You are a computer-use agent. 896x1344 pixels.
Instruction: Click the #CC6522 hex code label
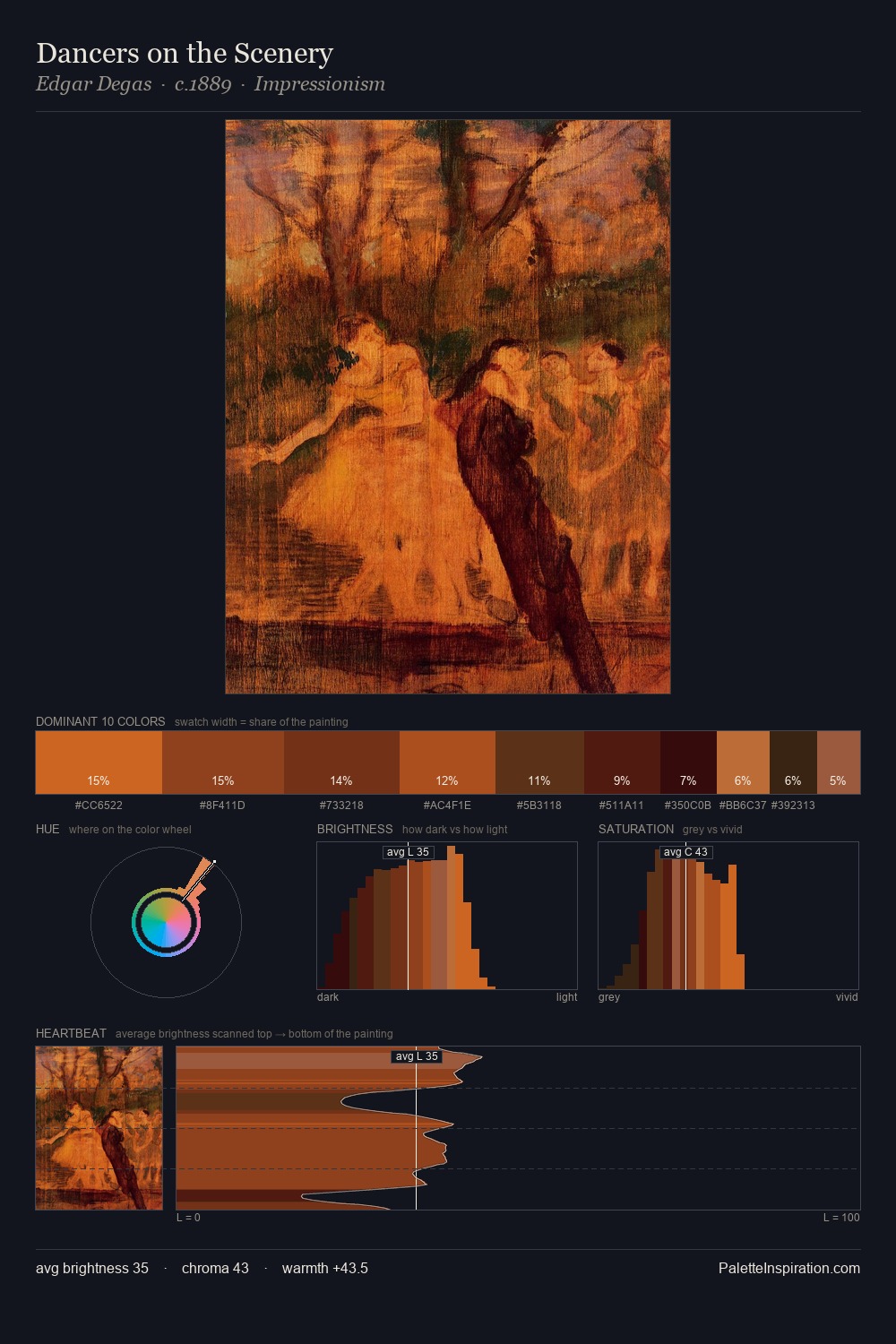pyautogui.click(x=99, y=806)
